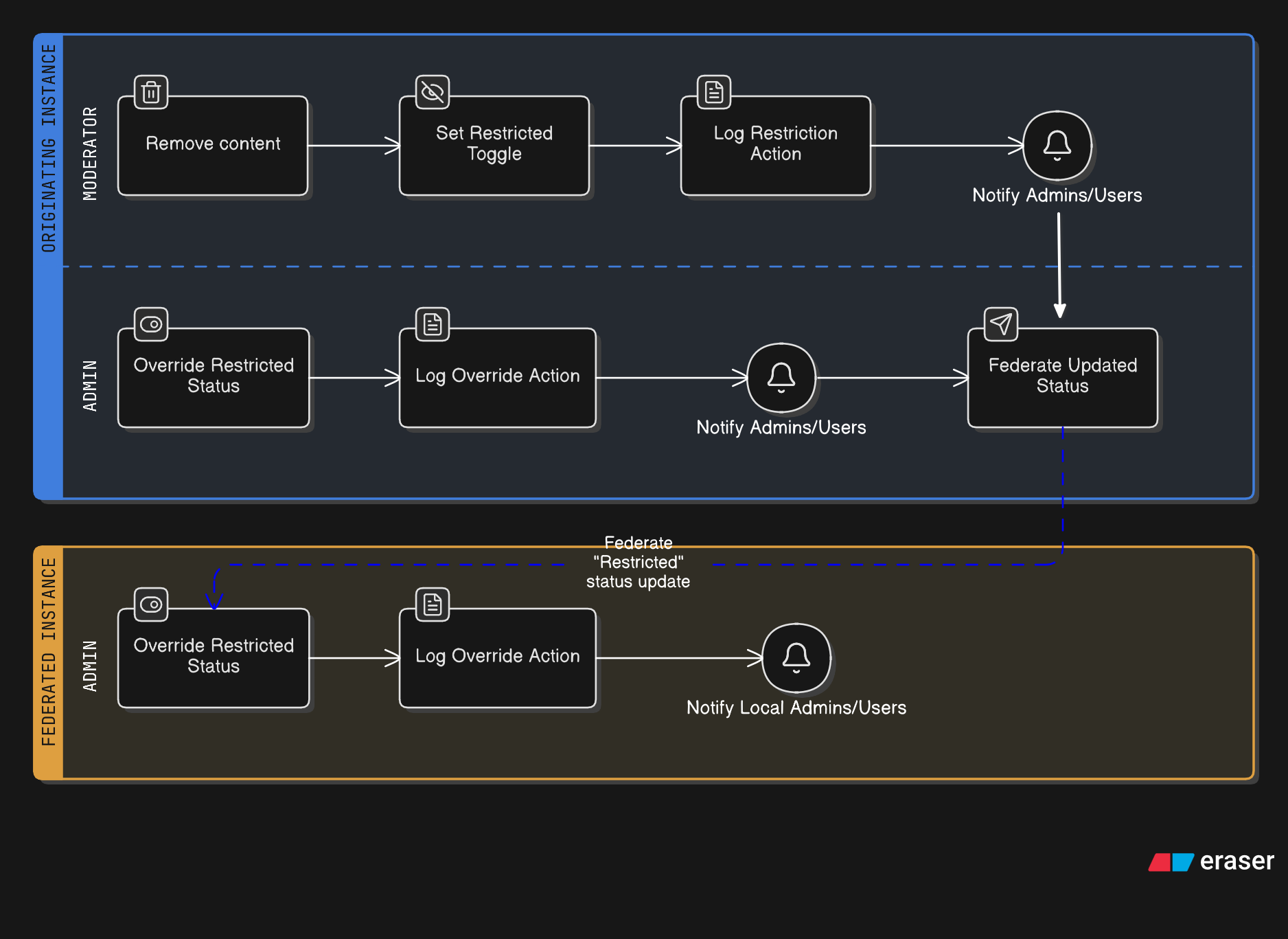Select Originating Admin Override Restricted Status node
The height and width of the screenshot is (939, 1288).
tap(214, 378)
